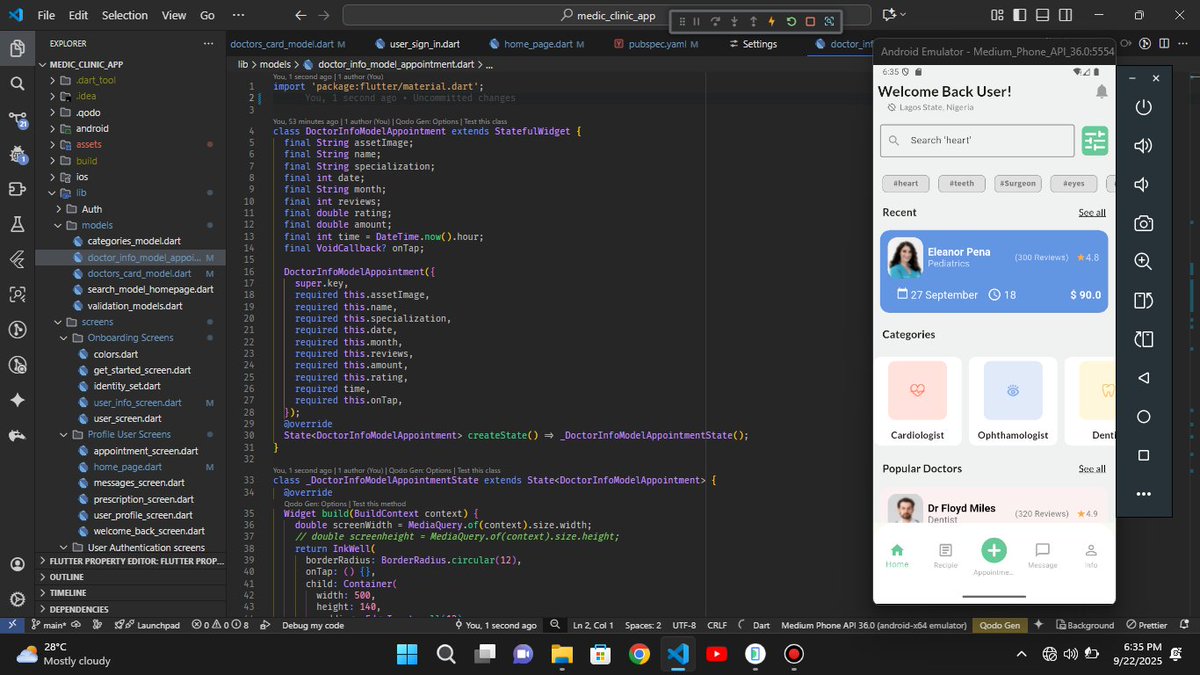
Task: Tap the Appointment plus button
Action: coord(993,550)
